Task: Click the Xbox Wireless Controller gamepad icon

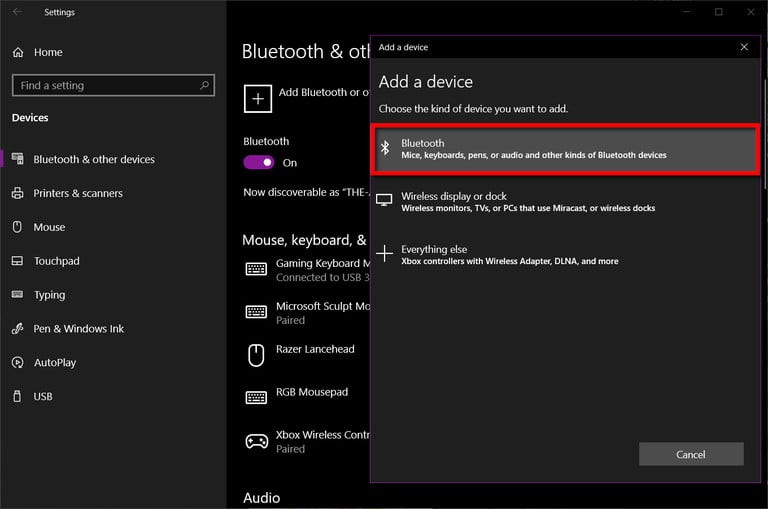Action: click(257, 441)
